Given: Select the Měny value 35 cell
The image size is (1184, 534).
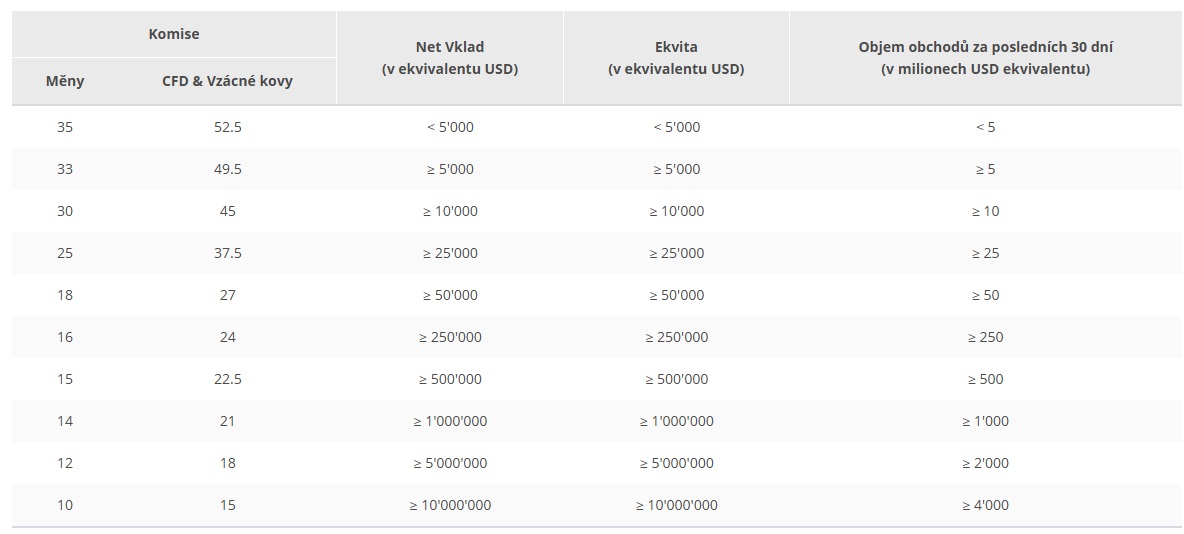Looking at the screenshot, I should (65, 127).
